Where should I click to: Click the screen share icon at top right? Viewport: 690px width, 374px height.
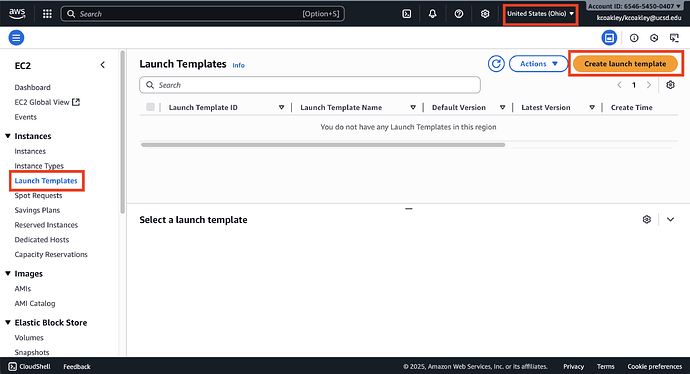(x=674, y=38)
